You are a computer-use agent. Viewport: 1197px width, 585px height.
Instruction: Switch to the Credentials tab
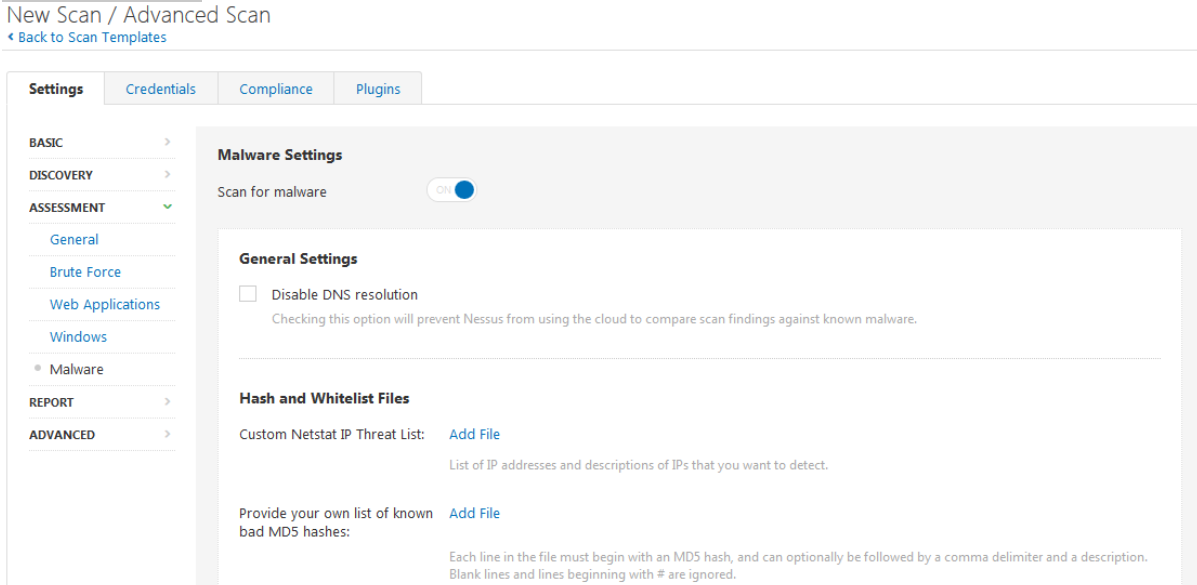click(161, 89)
